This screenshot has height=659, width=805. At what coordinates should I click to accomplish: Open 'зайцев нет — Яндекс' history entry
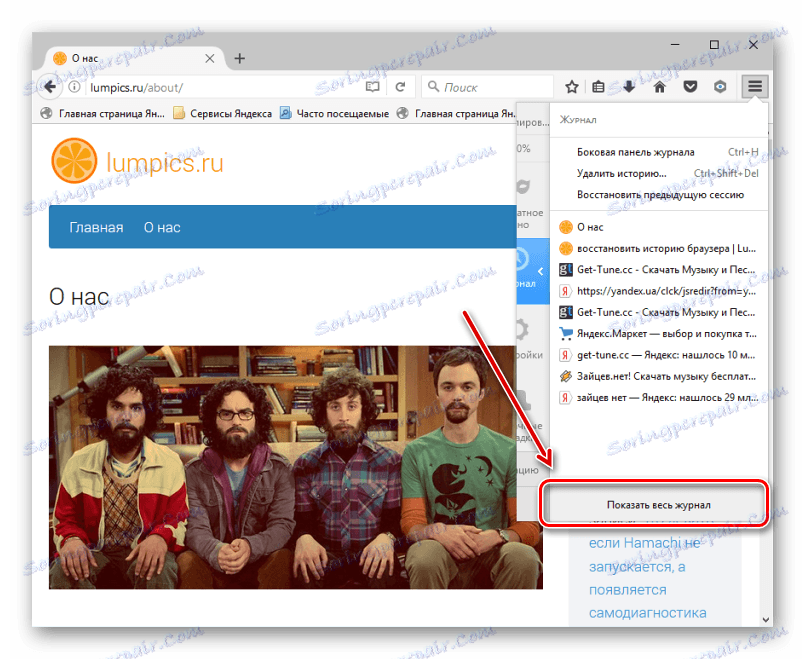coord(659,398)
